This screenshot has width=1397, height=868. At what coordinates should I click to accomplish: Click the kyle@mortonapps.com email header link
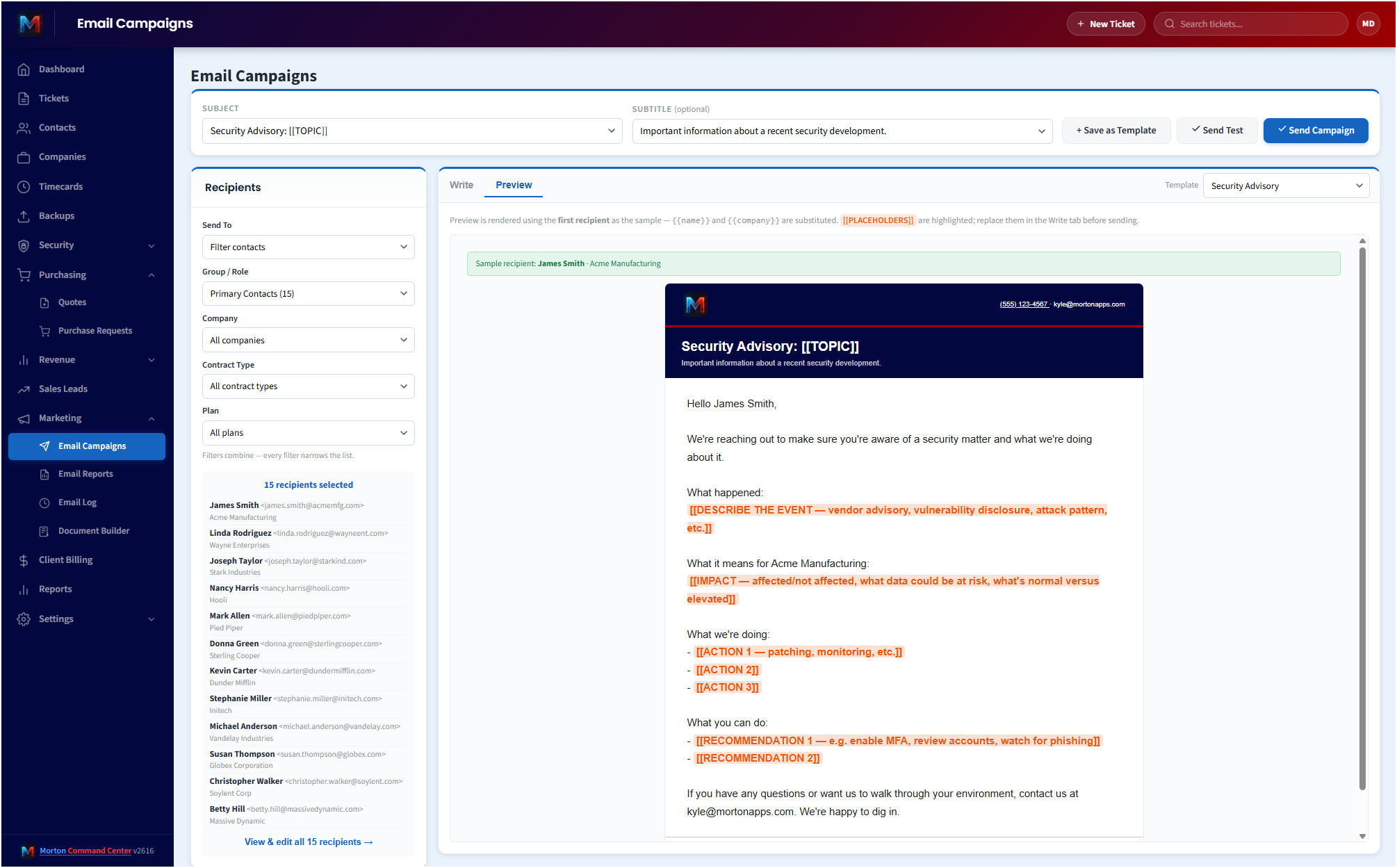point(1088,304)
